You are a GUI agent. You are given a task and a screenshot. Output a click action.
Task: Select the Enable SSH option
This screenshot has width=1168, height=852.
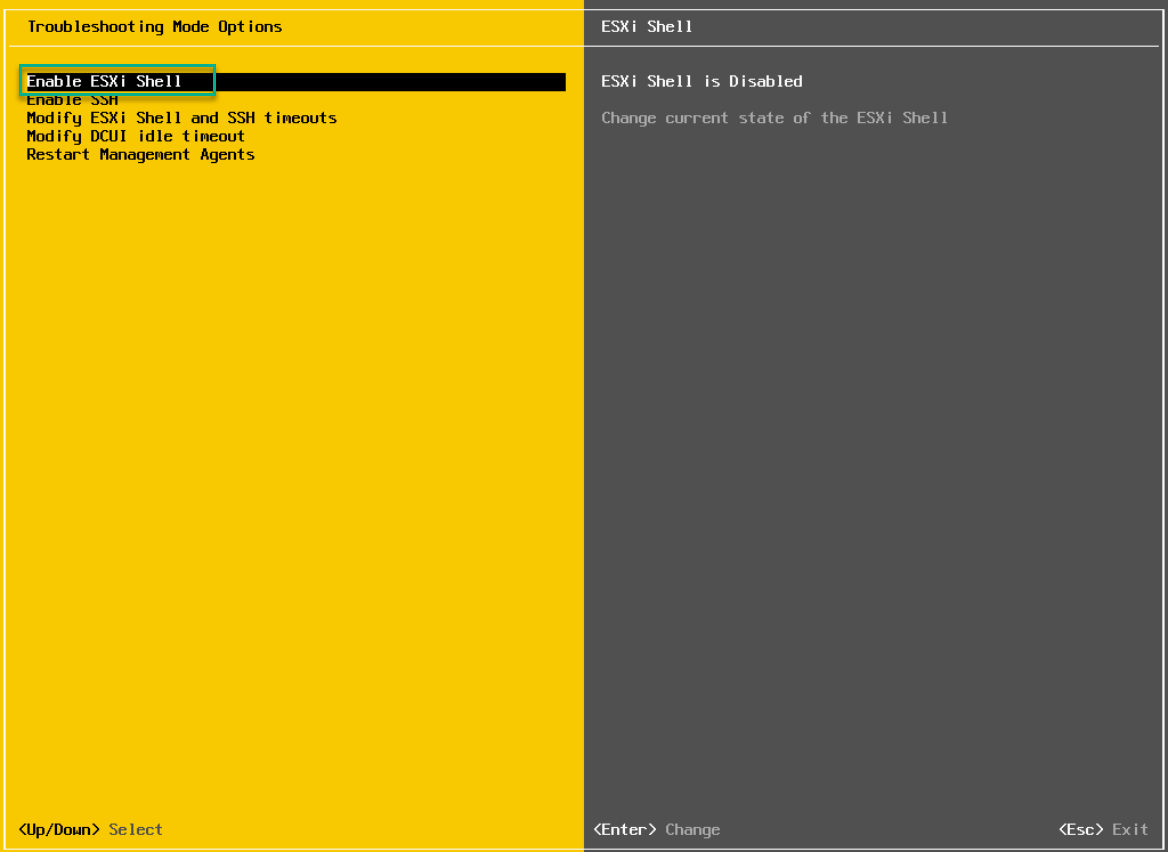[x=71, y=99]
